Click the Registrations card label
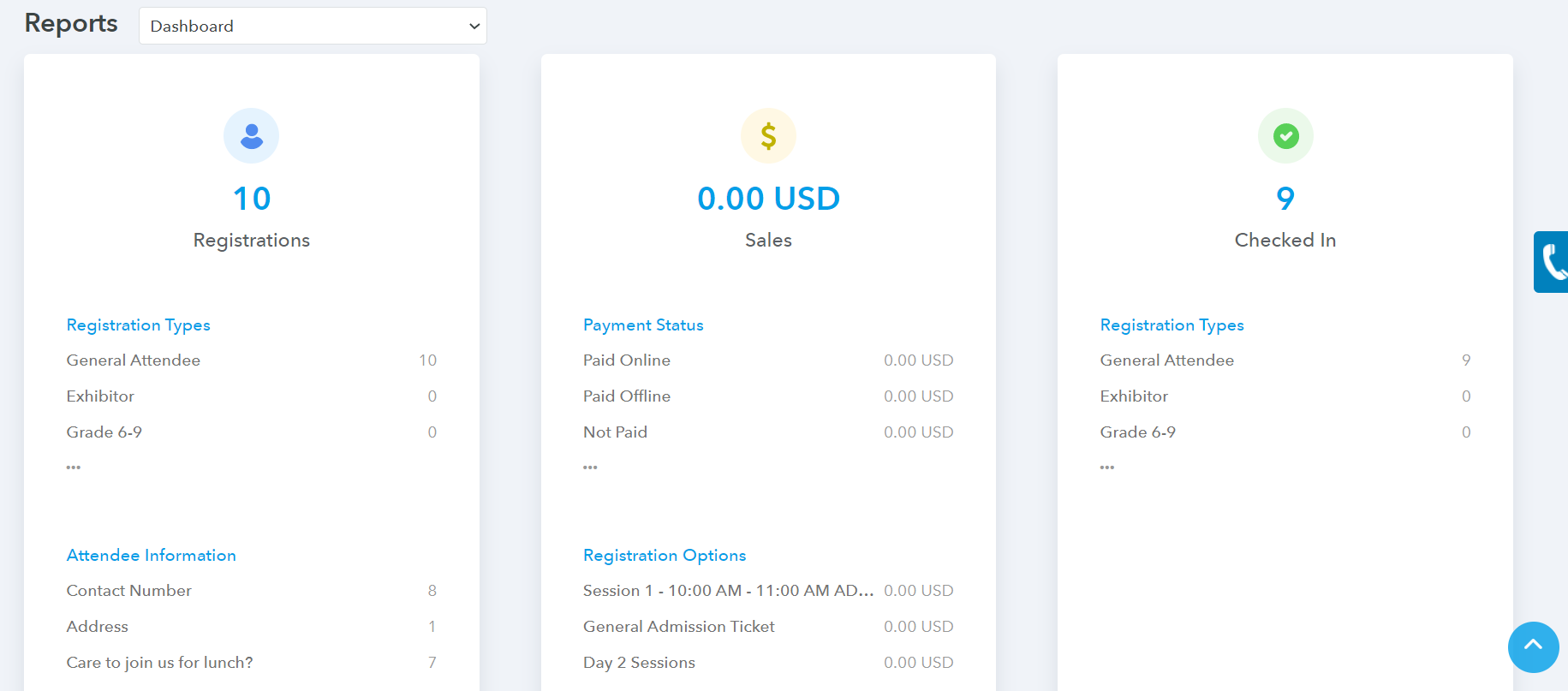 pos(252,241)
